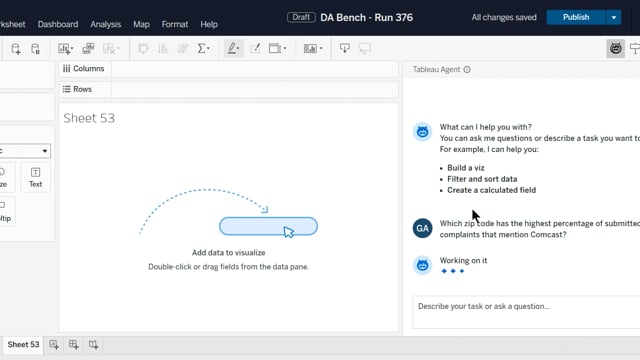Screen dimensions: 640x360
Task: Click the Publish button
Action: pos(576,18)
